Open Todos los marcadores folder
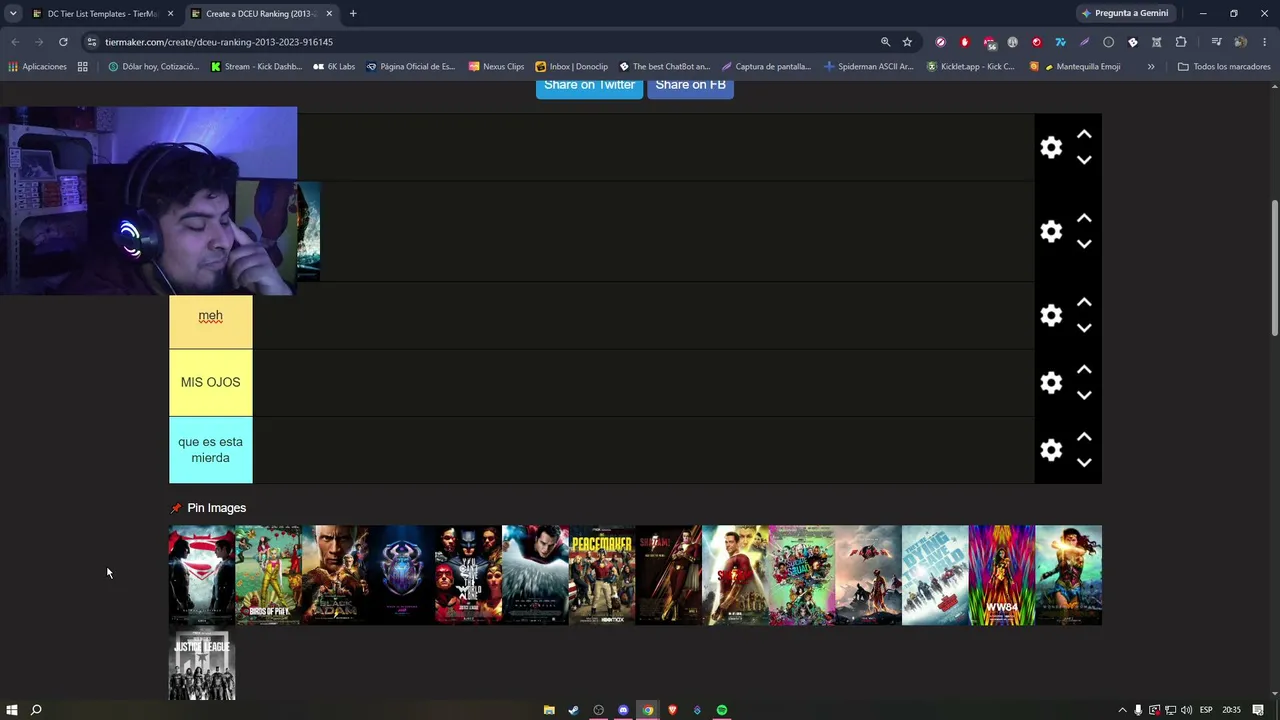The image size is (1280, 720). (1224, 67)
